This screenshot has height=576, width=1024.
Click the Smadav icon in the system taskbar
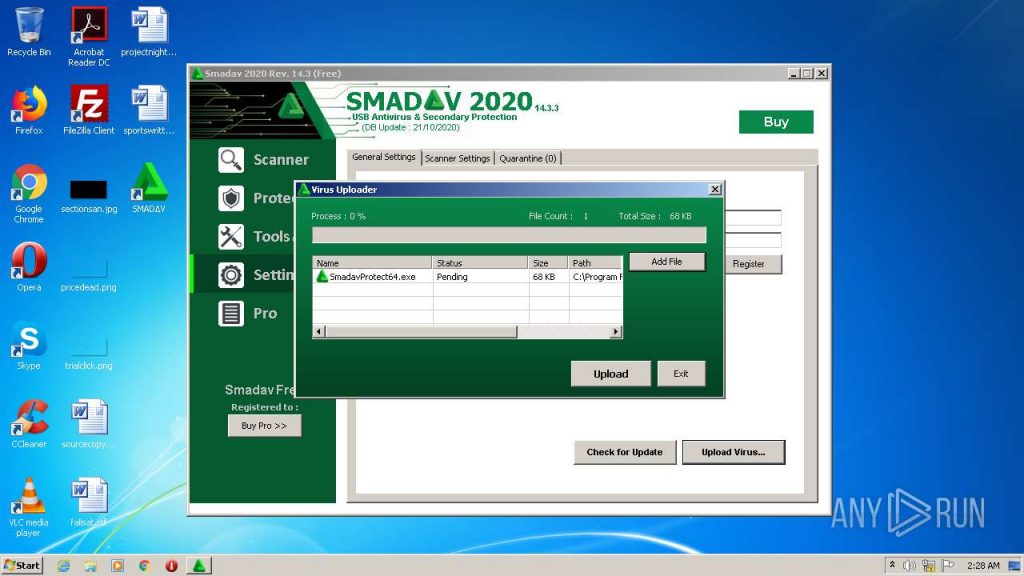[199, 566]
